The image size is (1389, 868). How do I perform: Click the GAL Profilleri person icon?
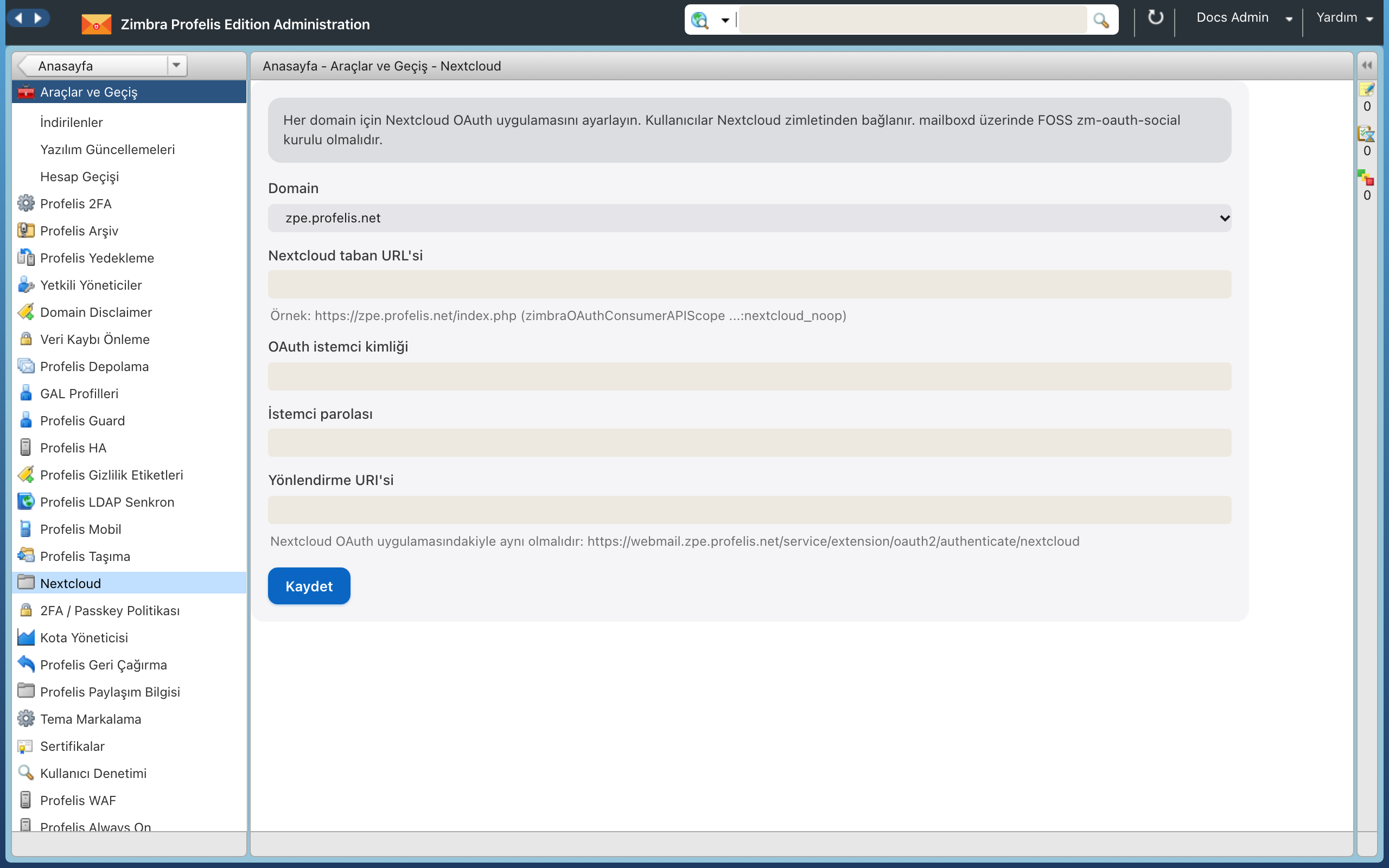[x=26, y=393]
